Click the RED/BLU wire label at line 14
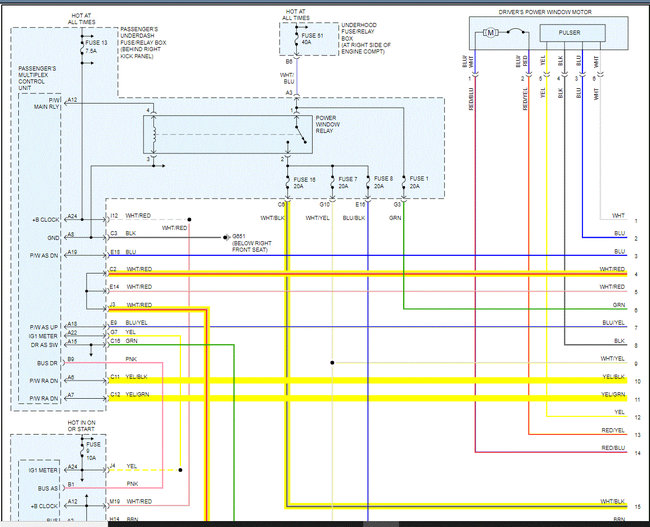The height and width of the screenshot is (527, 650). [x=613, y=448]
